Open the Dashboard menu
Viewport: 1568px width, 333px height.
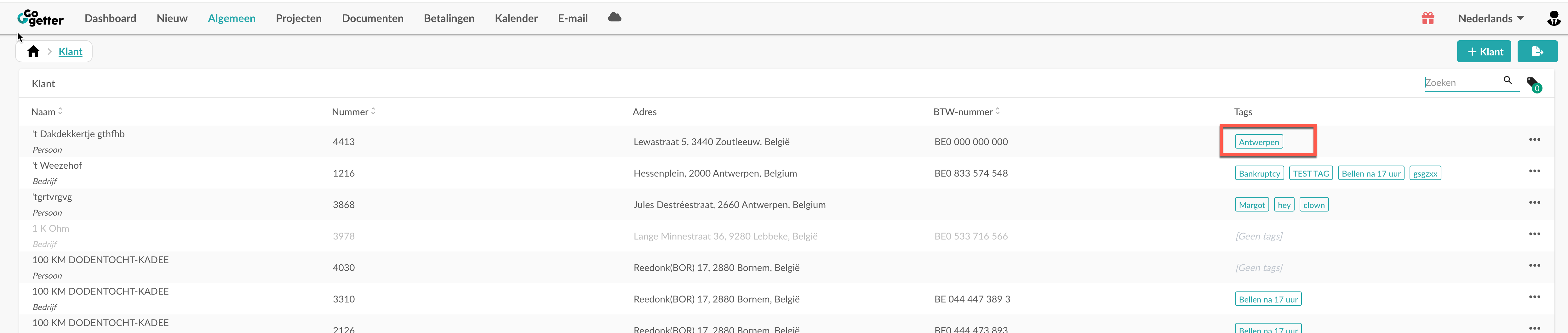tap(110, 18)
